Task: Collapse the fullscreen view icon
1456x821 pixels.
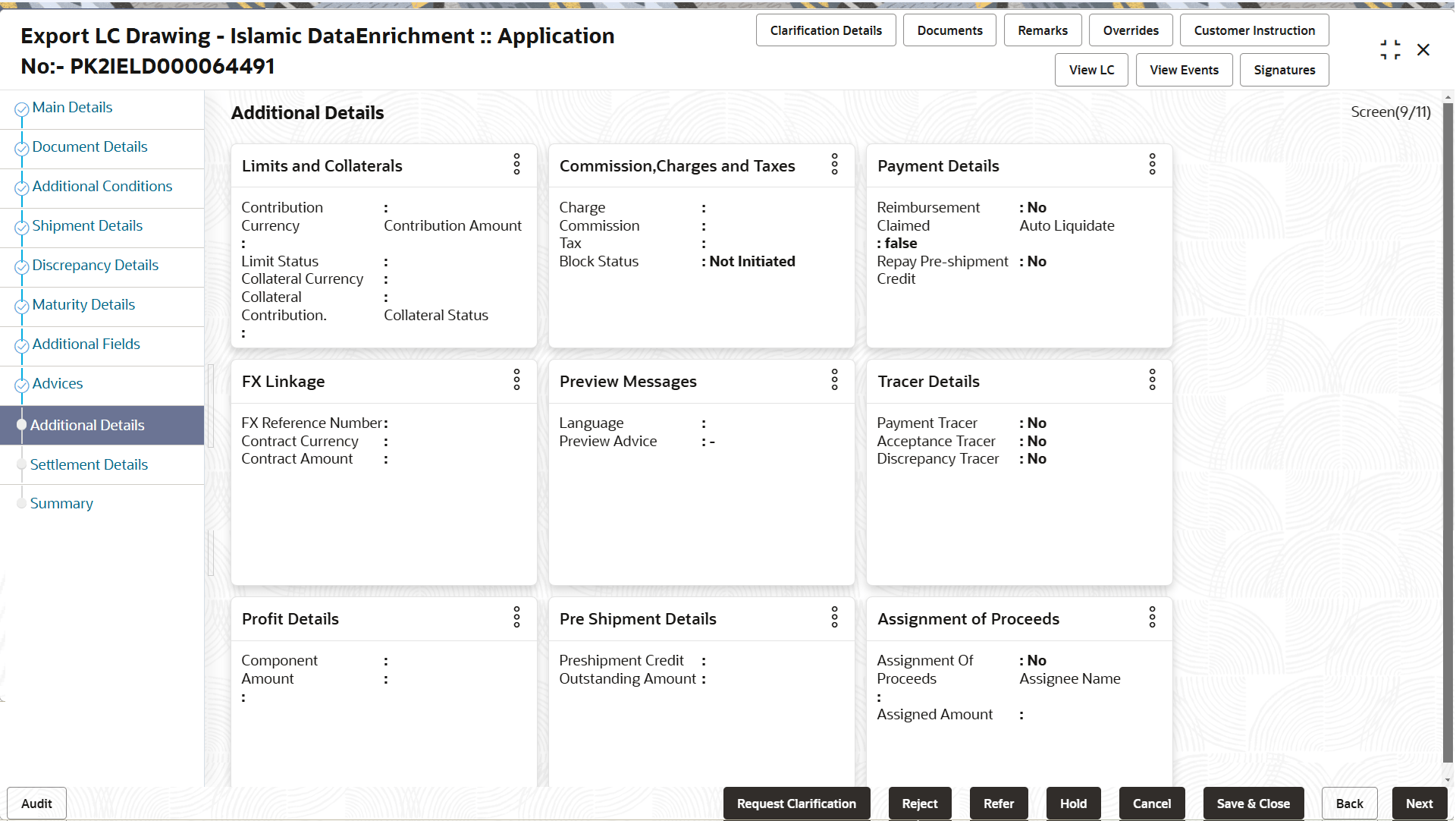Action: [x=1389, y=50]
